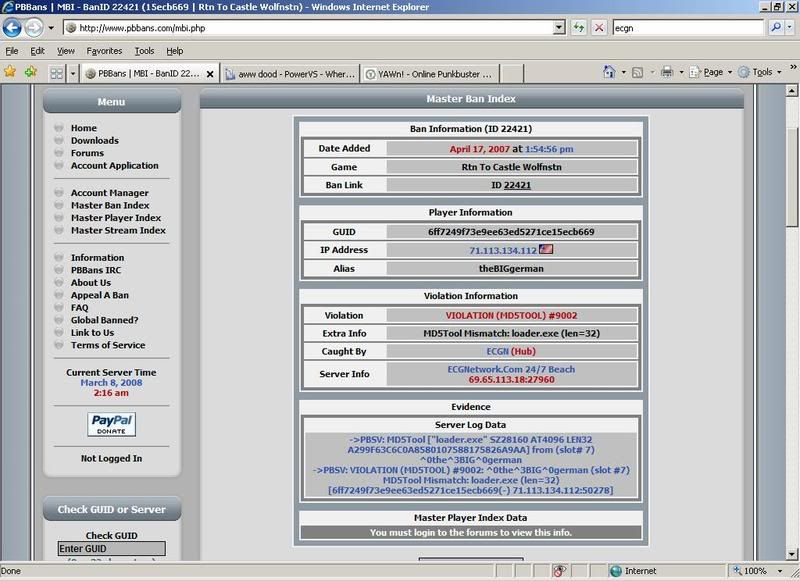Click the page scrollbar down arrow
This screenshot has height=581, width=800.
pyautogui.click(x=791, y=554)
